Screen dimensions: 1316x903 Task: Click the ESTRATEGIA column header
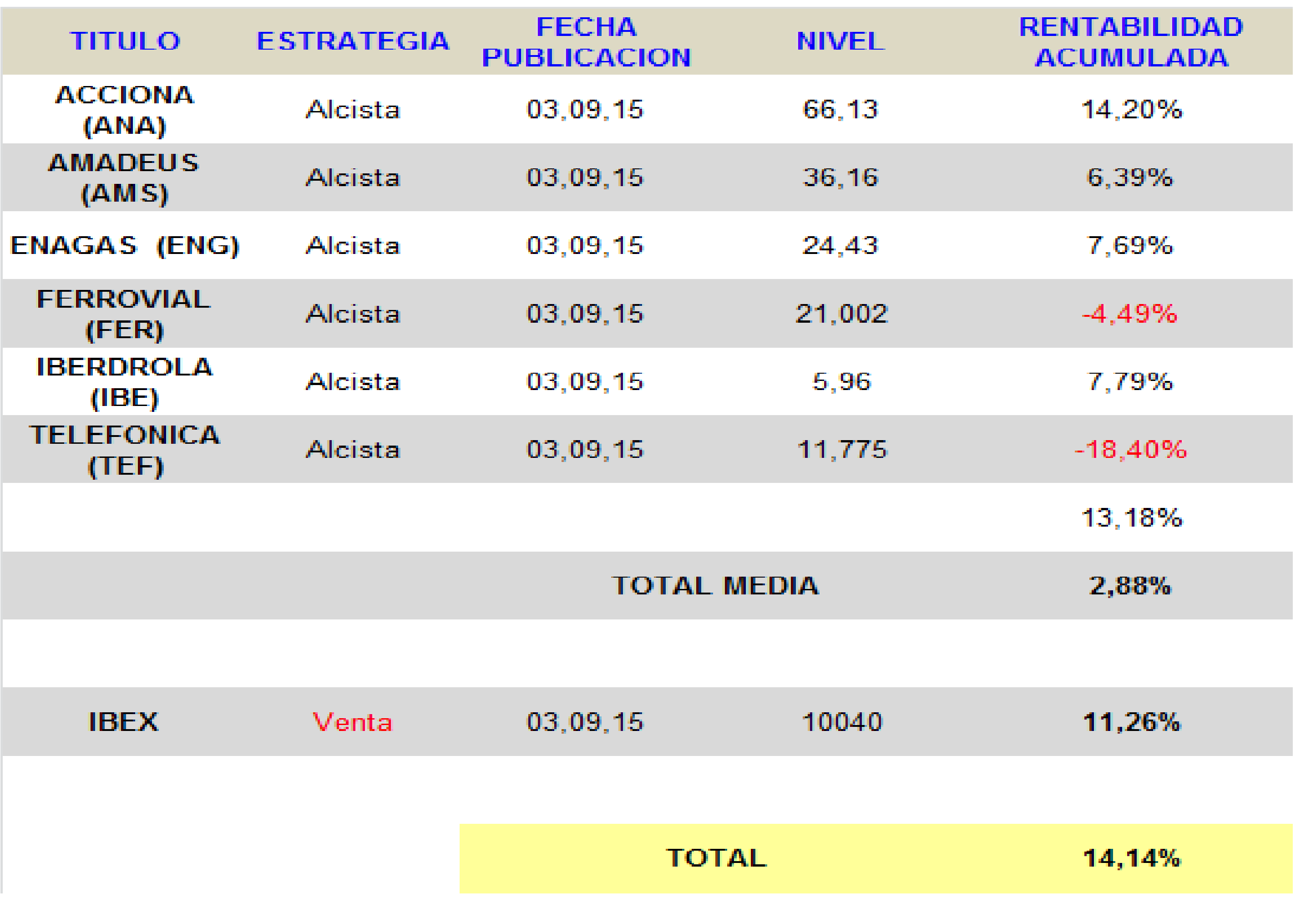coord(353,41)
